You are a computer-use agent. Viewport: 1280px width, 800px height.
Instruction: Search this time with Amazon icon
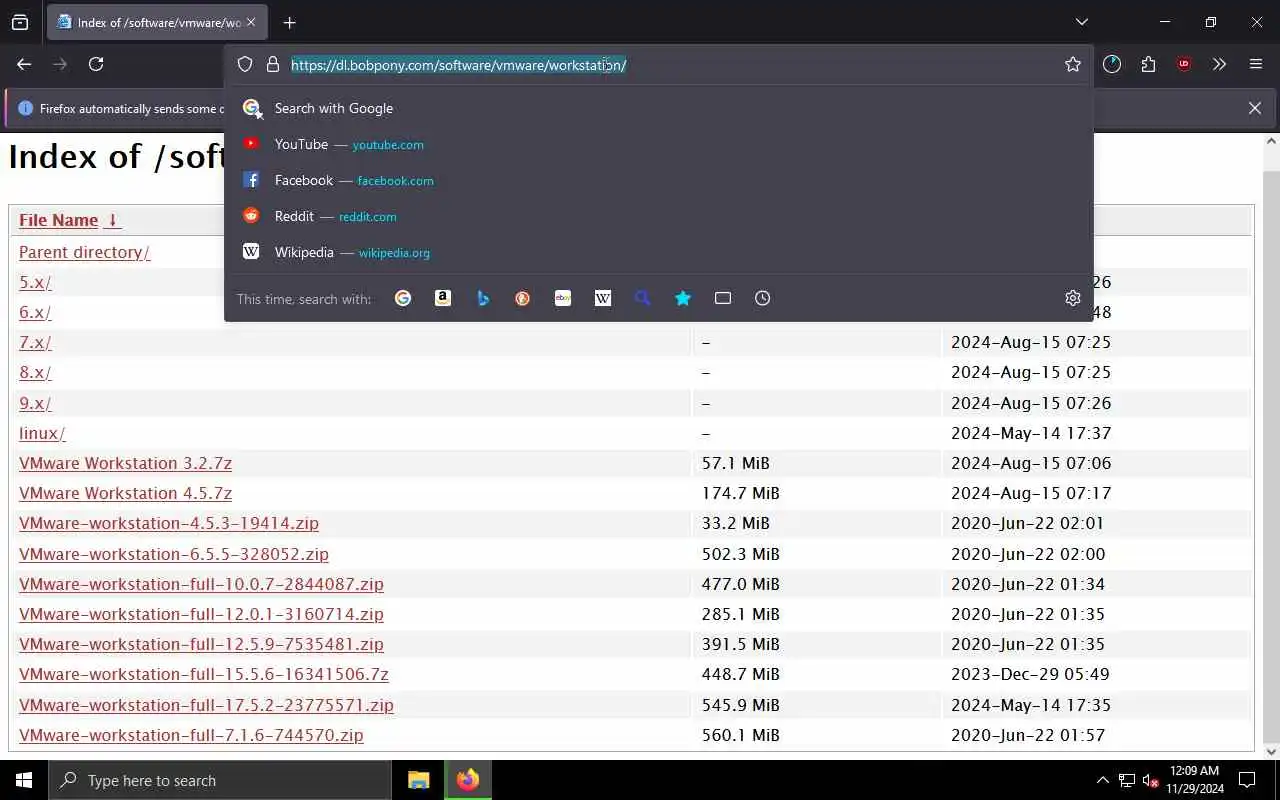(x=443, y=298)
